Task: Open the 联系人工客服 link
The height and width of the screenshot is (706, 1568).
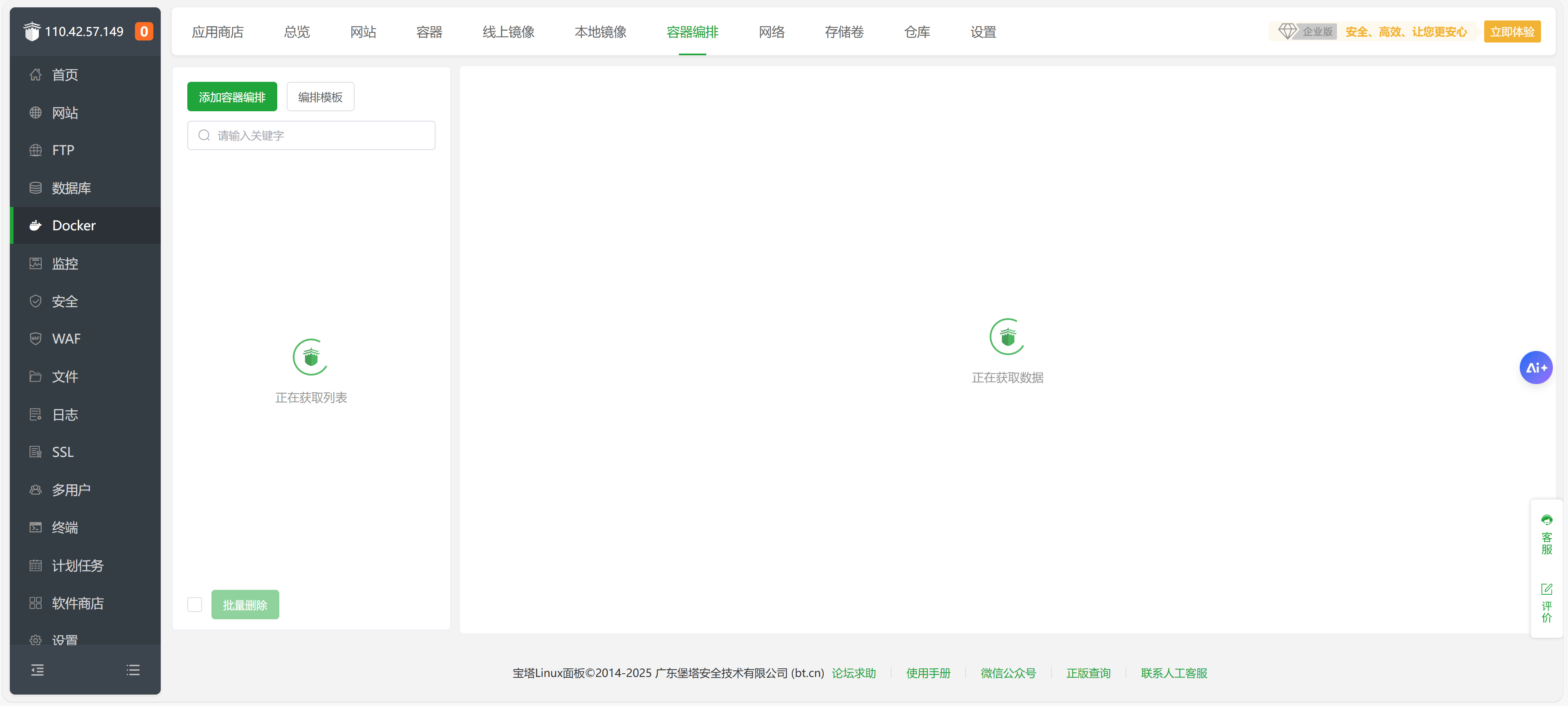Action: click(x=1174, y=672)
